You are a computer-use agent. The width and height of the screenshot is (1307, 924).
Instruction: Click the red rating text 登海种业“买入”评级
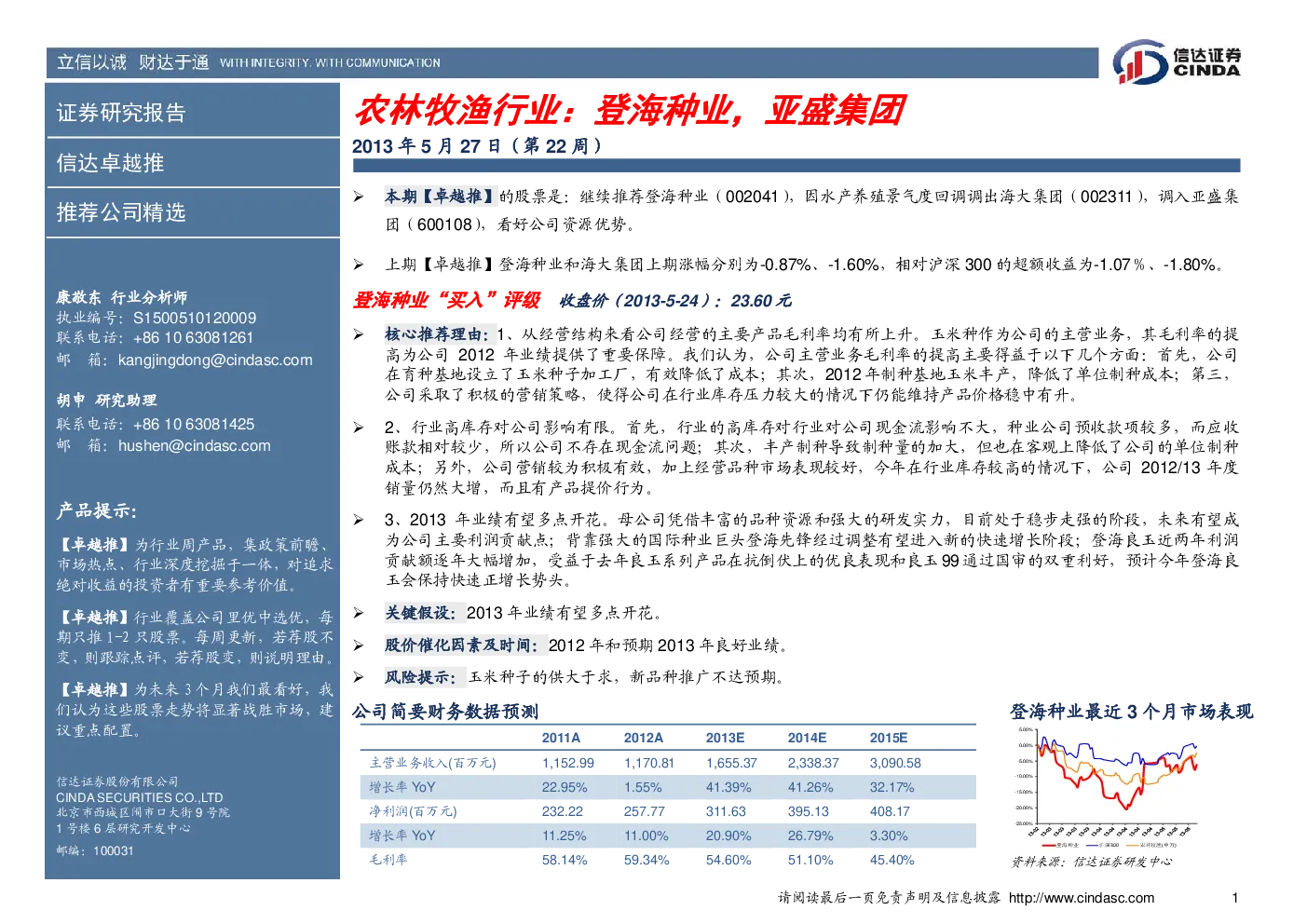[x=446, y=300]
